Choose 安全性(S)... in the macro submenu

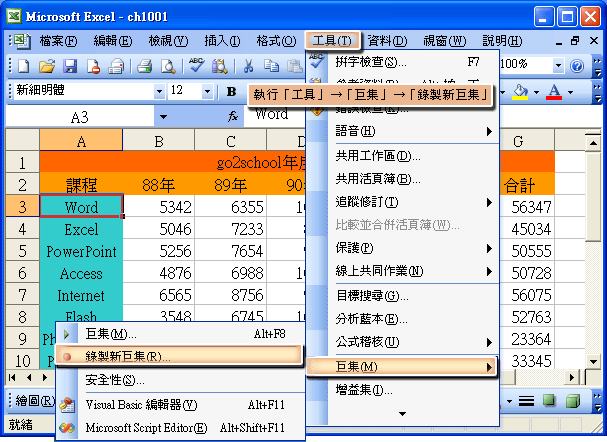pyautogui.click(x=178, y=380)
